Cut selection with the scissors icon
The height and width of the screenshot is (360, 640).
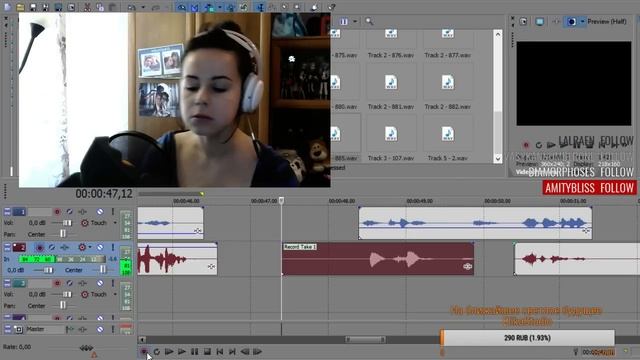pos(87,7)
